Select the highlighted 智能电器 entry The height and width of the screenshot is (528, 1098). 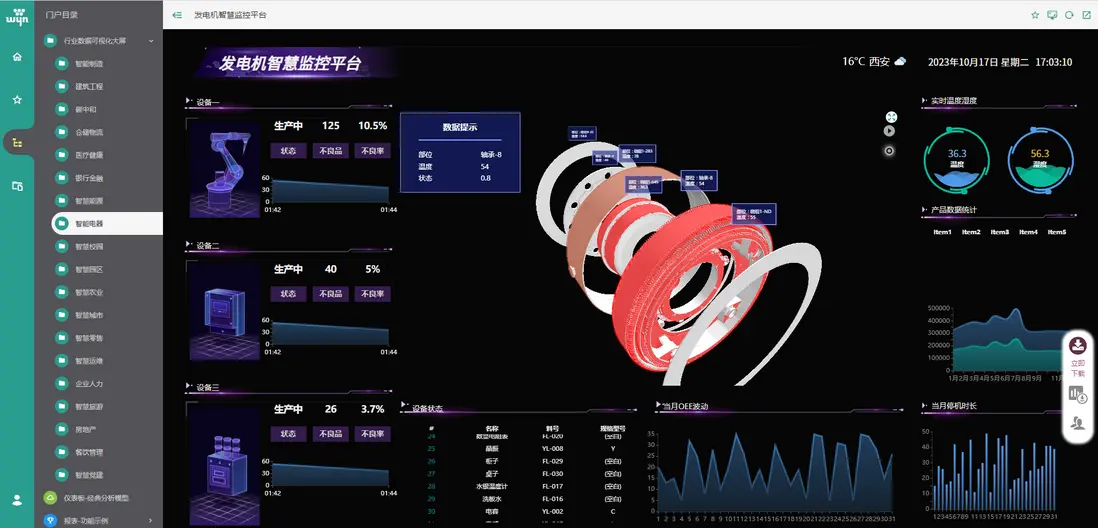[107, 223]
